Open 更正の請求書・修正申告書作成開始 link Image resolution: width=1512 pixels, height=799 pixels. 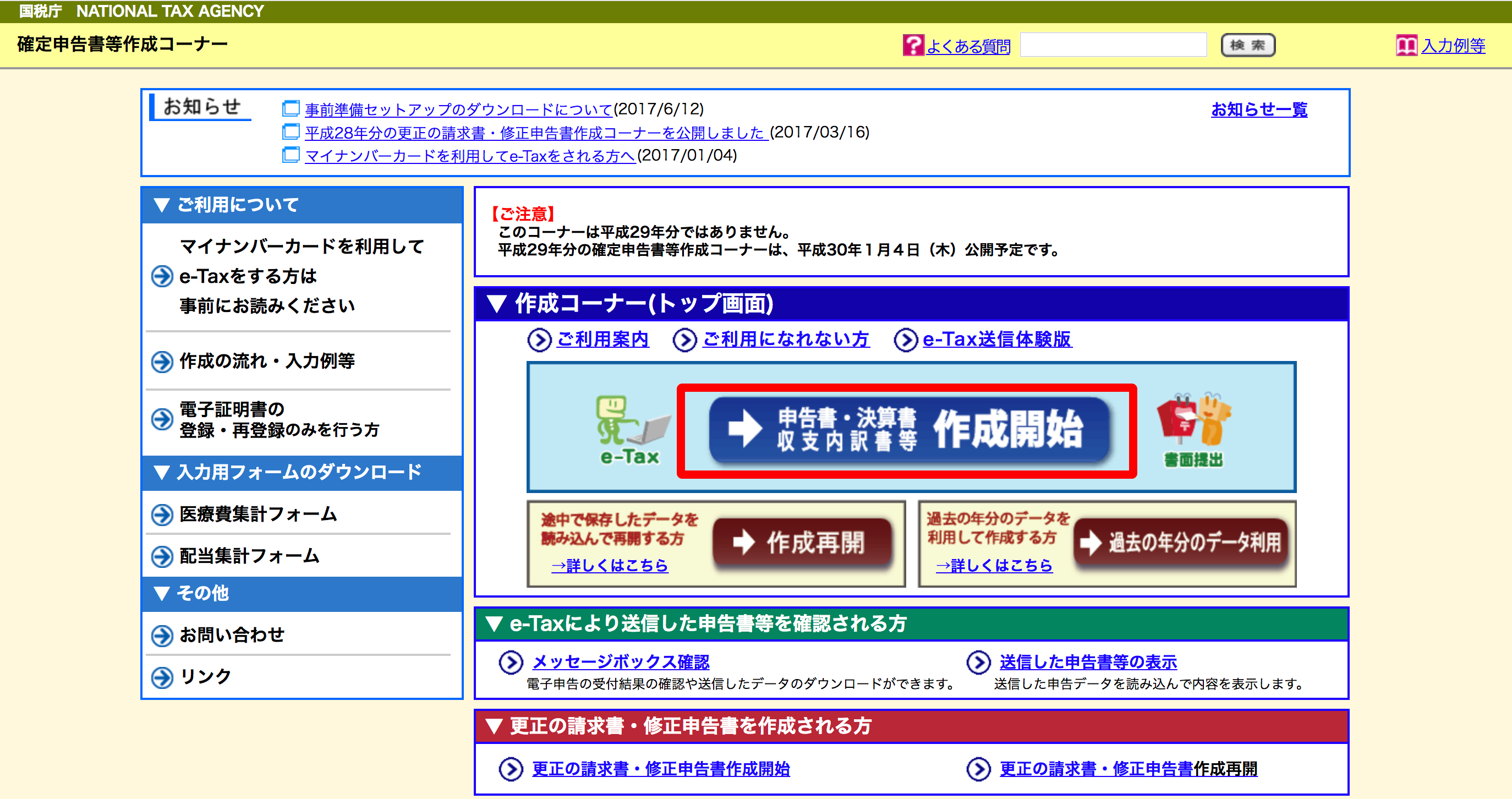pyautogui.click(x=661, y=769)
